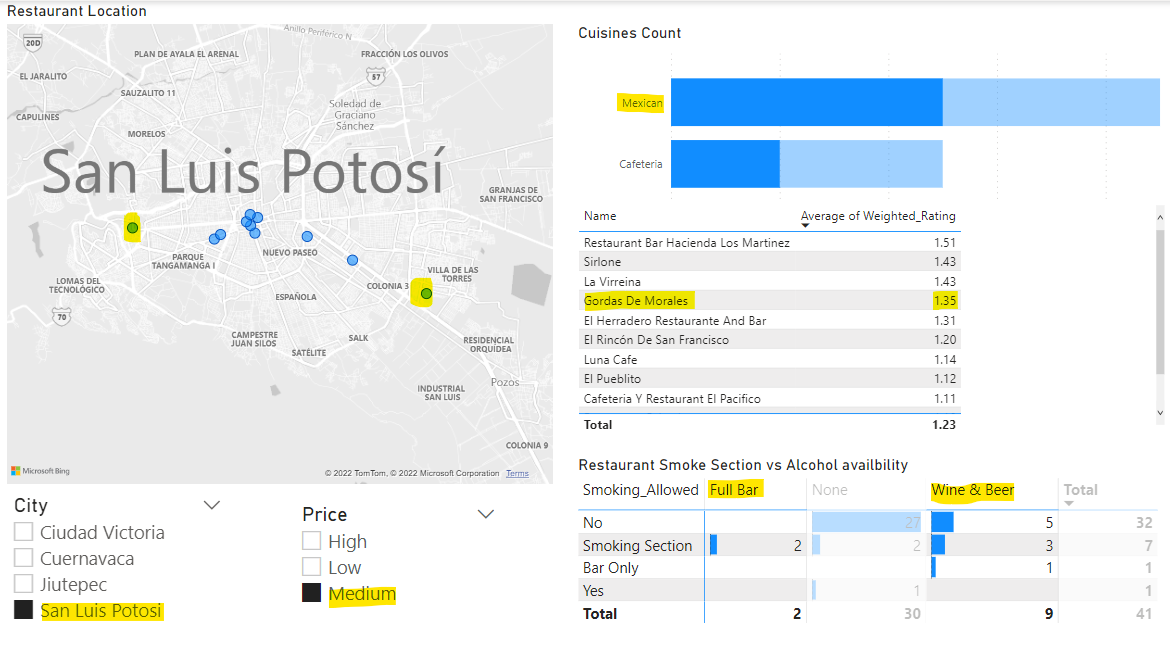The width and height of the screenshot is (1170, 649).
Task: Click the highlighted green marker on the west side
Action: (x=131, y=228)
